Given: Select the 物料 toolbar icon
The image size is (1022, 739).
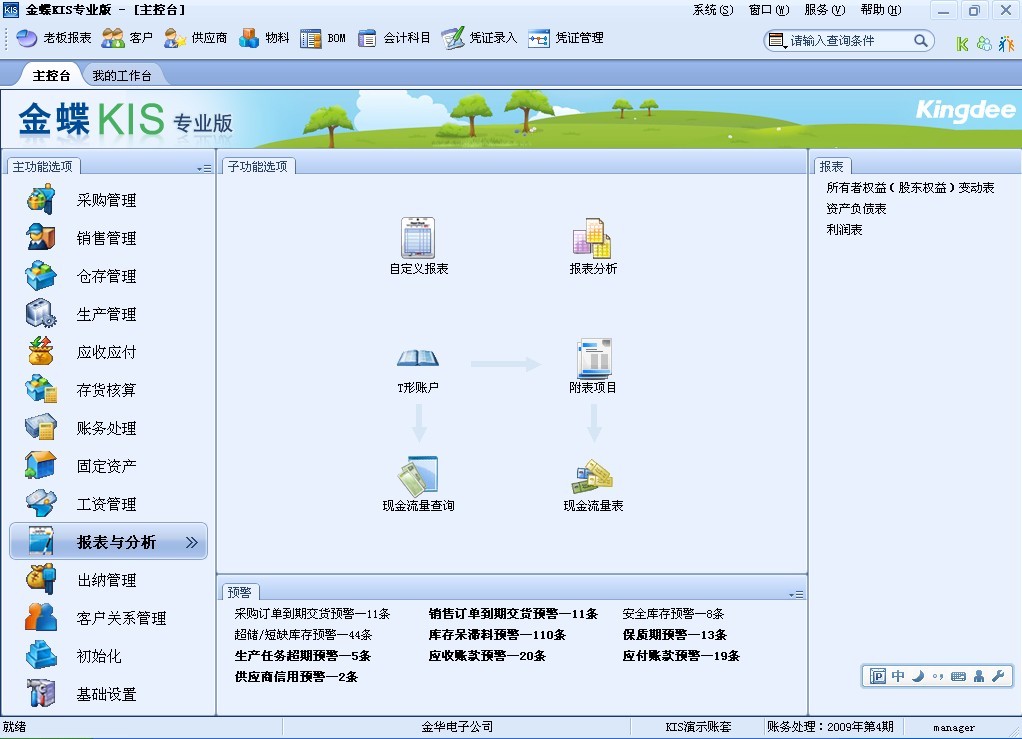Looking at the screenshot, I should (x=264, y=38).
